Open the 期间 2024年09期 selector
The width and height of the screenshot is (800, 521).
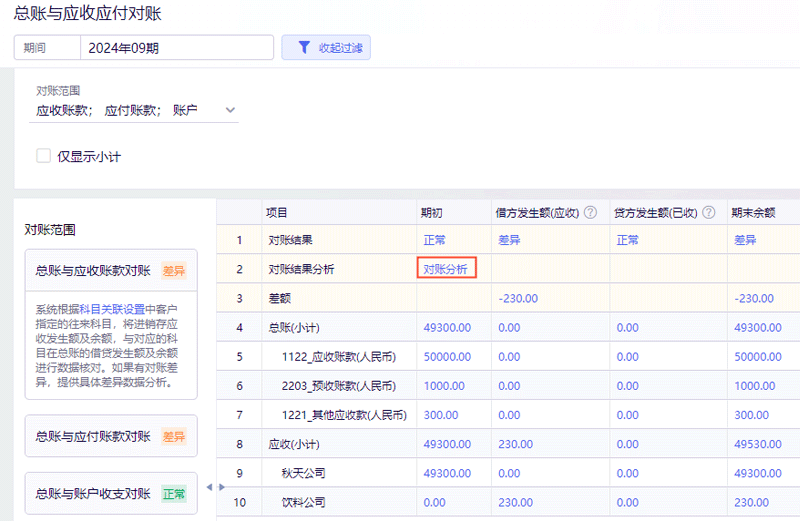tap(144, 47)
